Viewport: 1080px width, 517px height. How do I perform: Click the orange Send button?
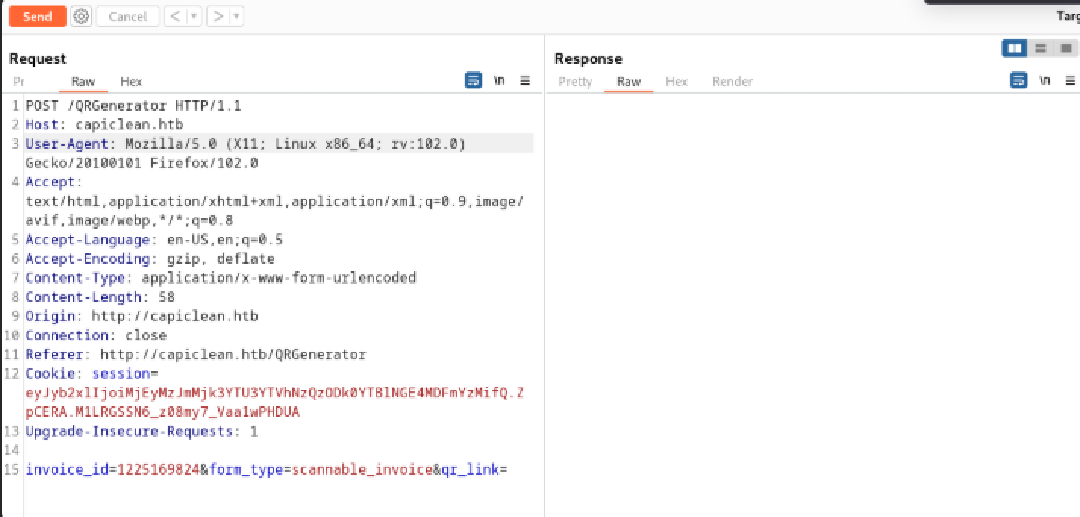pyautogui.click(x=37, y=16)
